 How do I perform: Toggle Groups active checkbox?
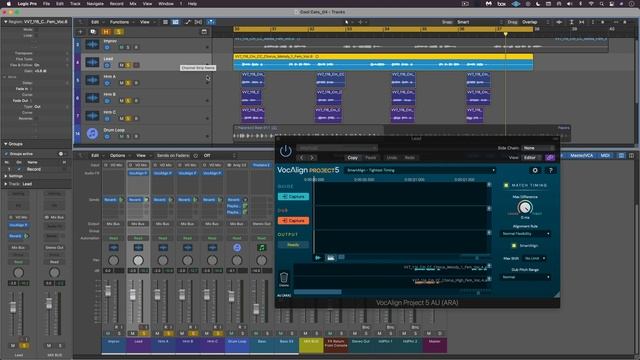(x=6, y=154)
